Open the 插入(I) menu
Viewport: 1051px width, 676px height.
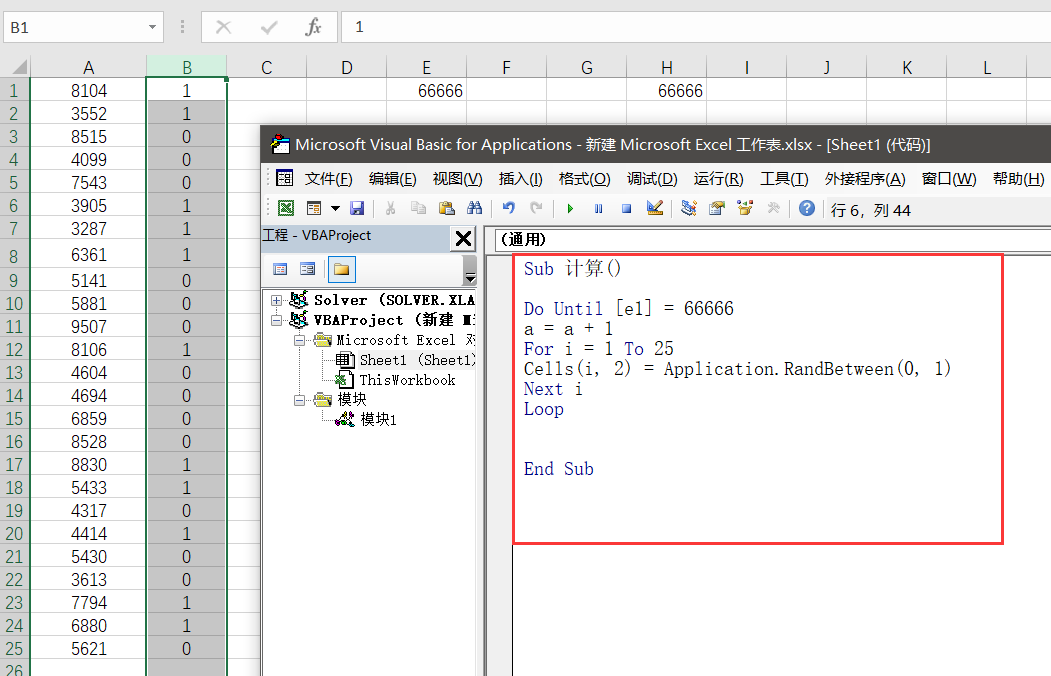click(x=520, y=179)
